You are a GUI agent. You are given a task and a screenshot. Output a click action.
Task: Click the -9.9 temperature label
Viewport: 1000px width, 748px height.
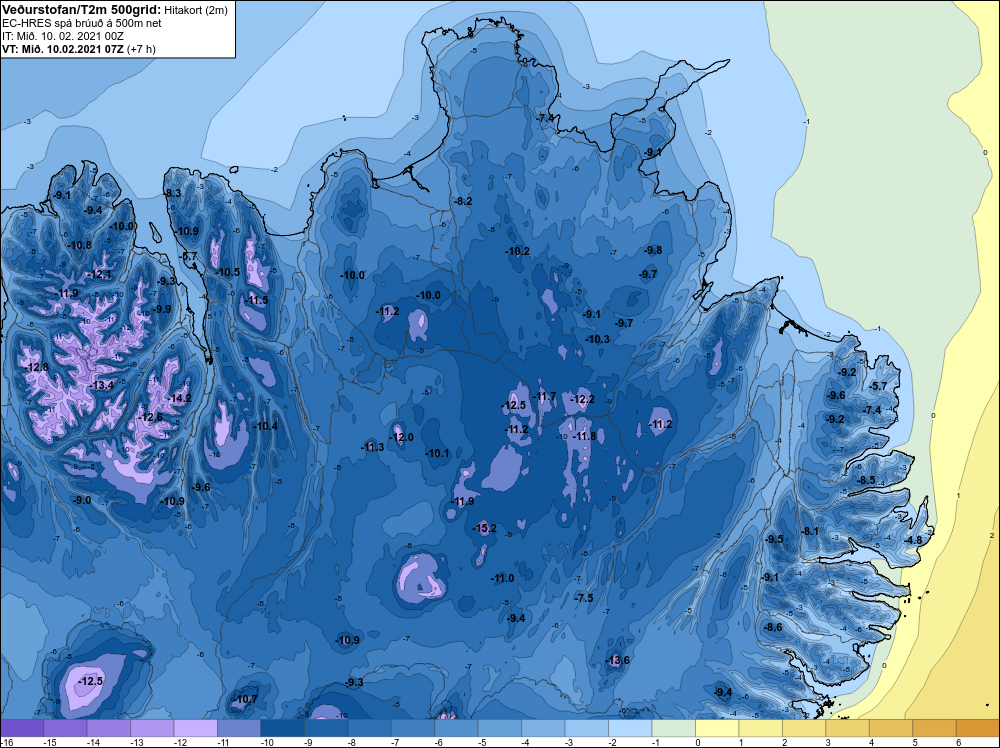(x=162, y=309)
